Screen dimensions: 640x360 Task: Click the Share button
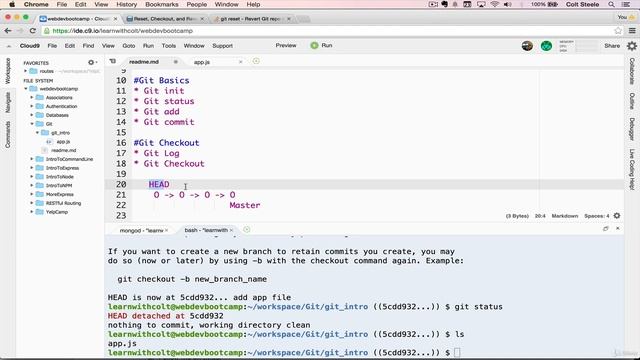click(612, 46)
